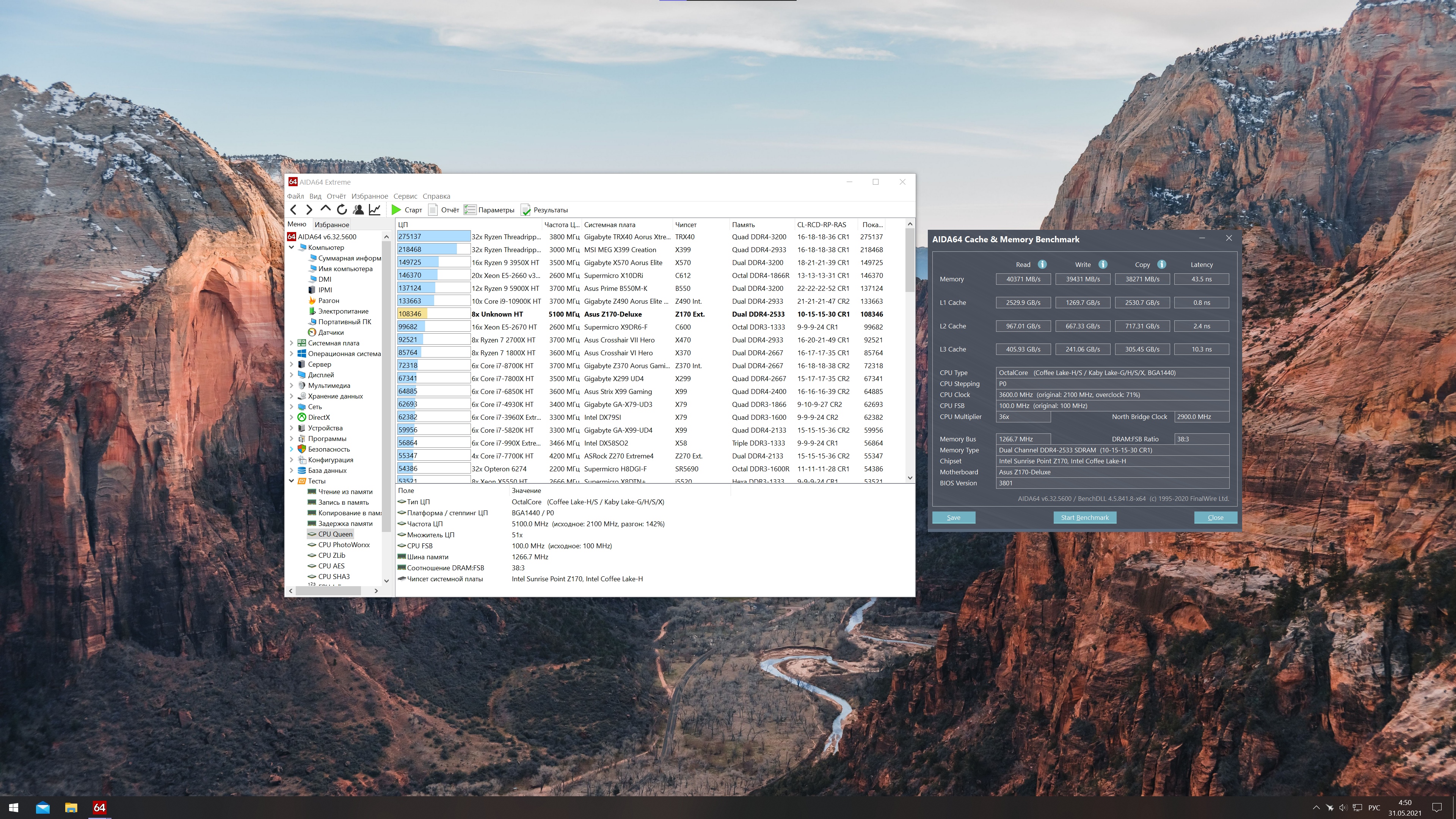Click the graph chart toolbar icon
Screen dimensions: 1456x819
coord(374,210)
